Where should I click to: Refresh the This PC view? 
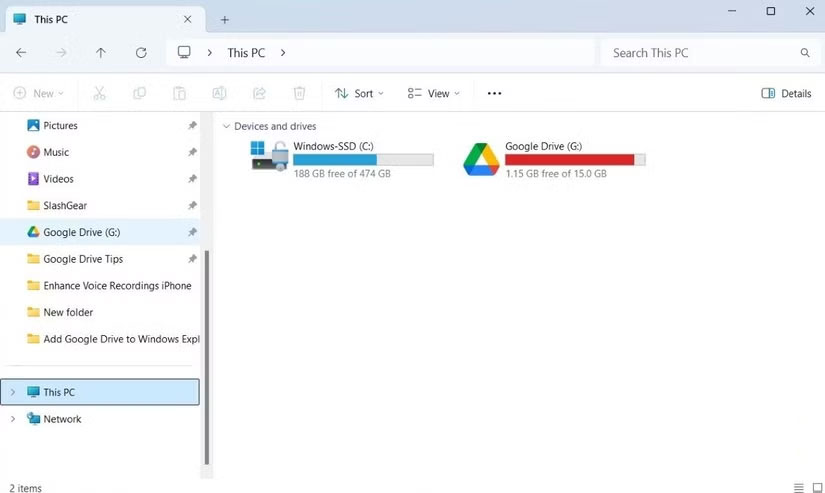(x=141, y=53)
